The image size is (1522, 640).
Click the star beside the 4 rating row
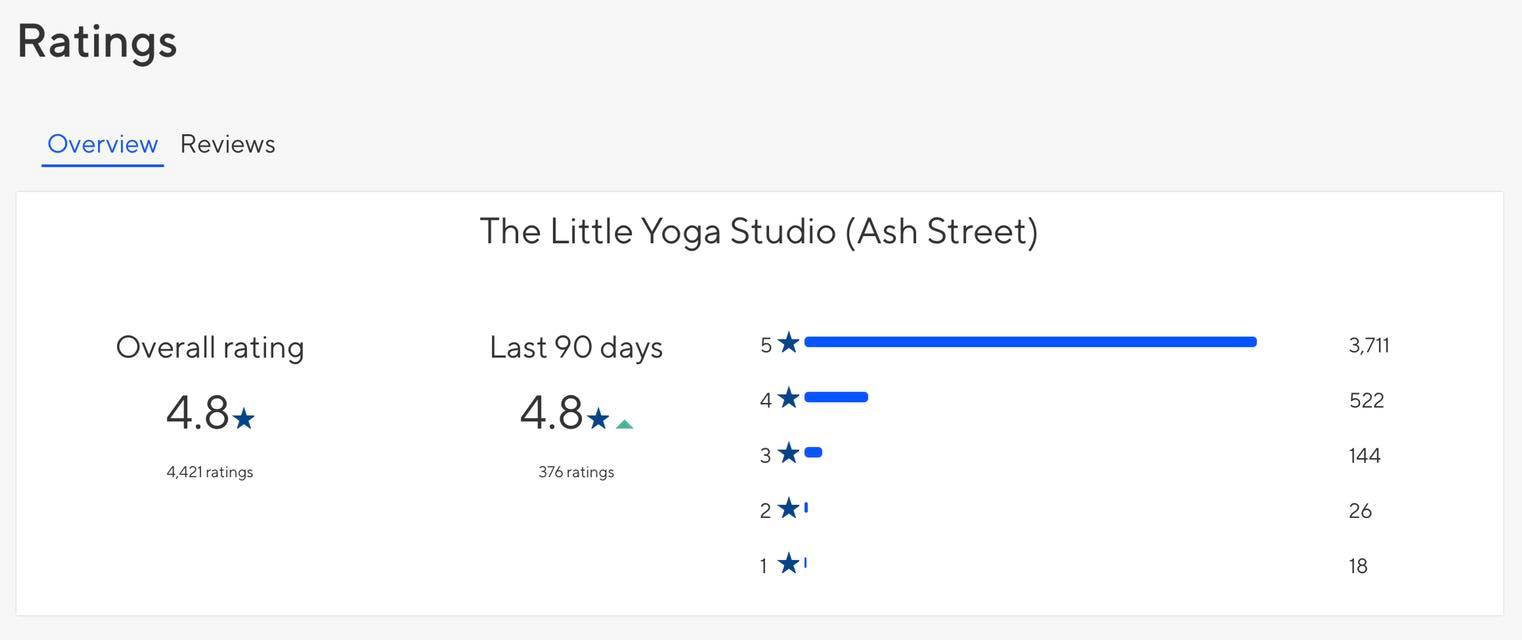(789, 398)
